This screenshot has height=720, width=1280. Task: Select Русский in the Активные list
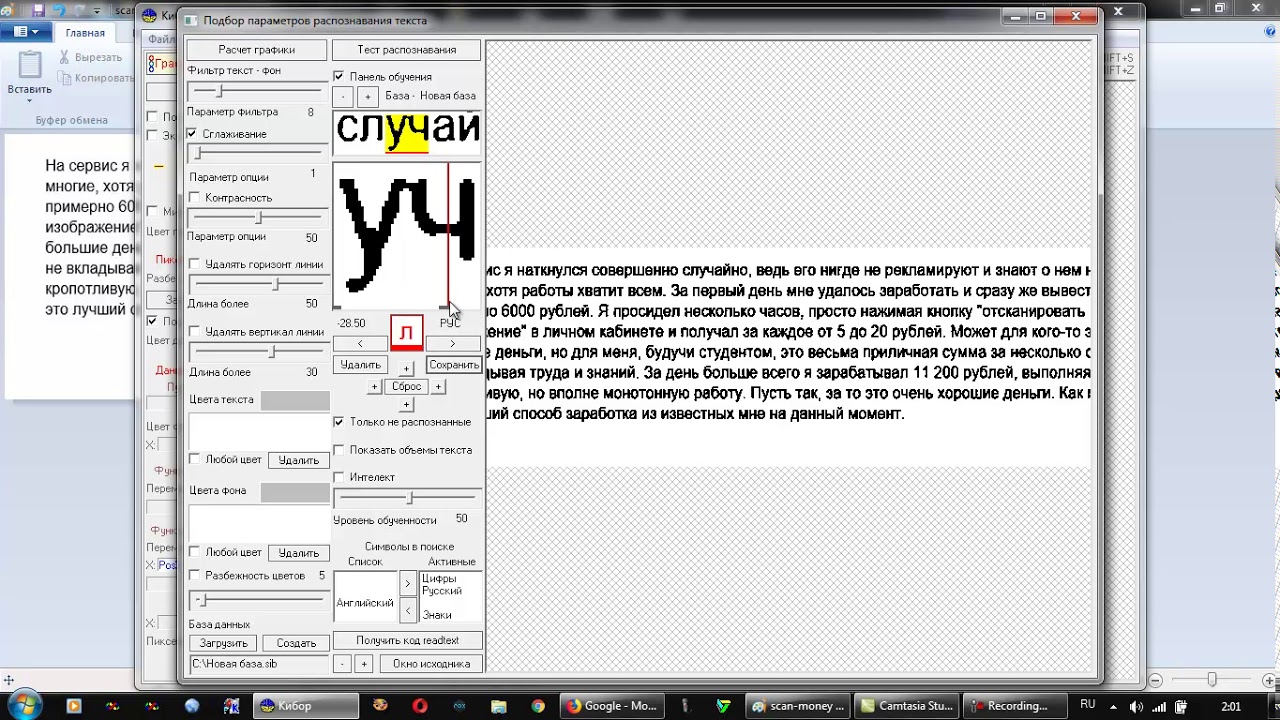[x=442, y=591]
